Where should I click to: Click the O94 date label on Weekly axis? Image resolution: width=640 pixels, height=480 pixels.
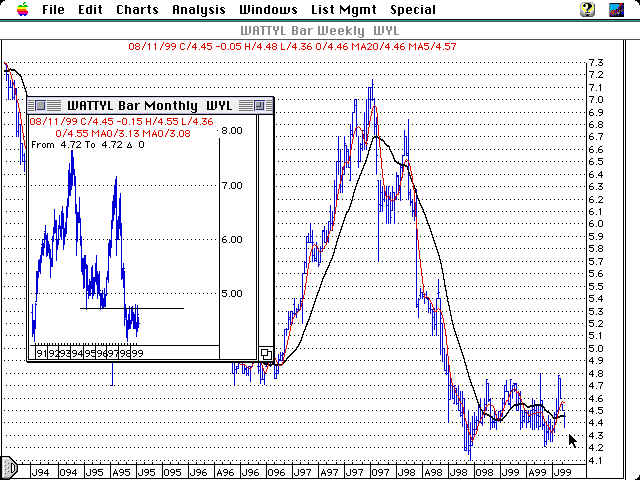(x=68, y=473)
